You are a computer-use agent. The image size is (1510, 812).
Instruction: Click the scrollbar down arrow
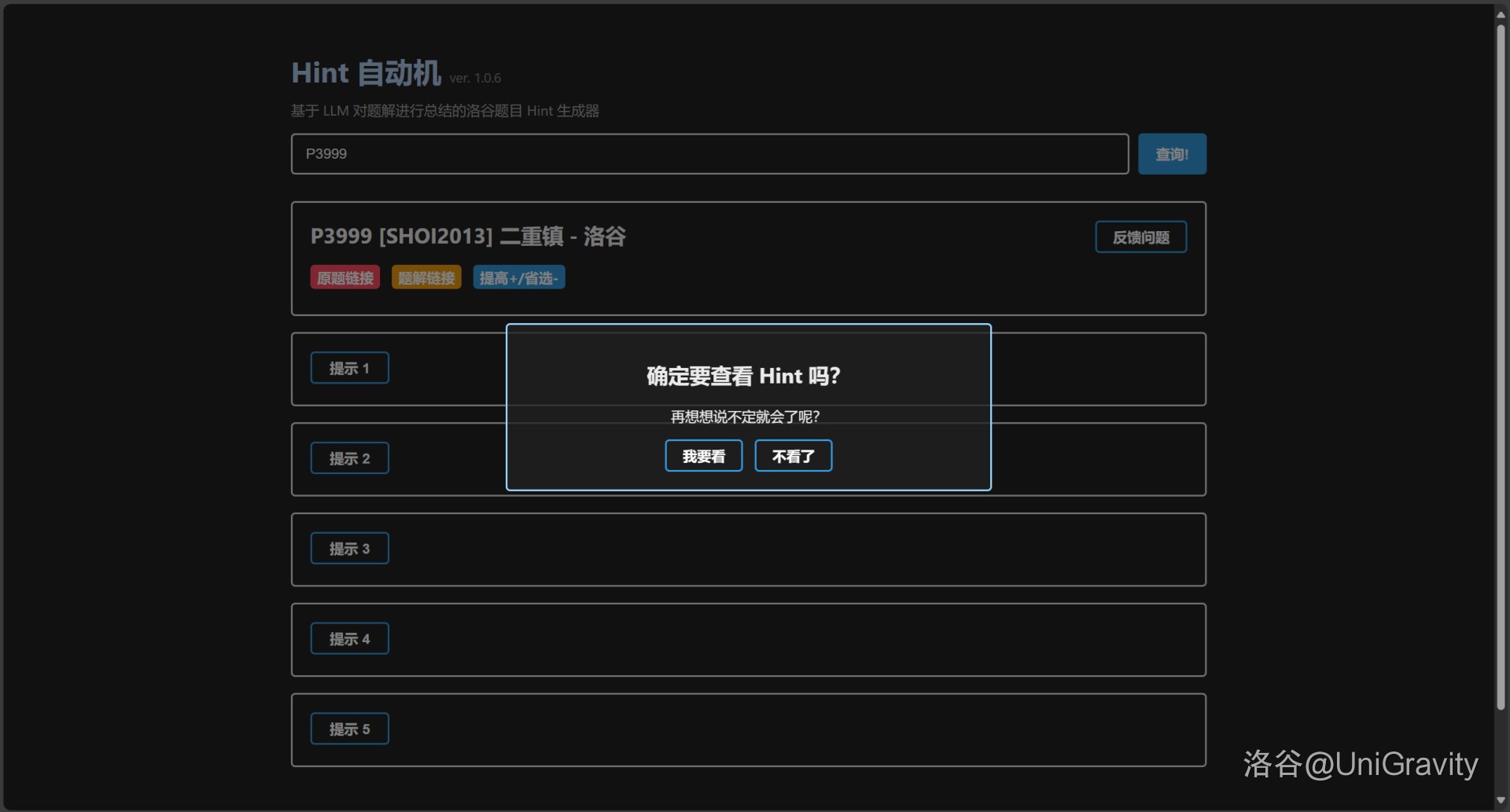[x=1501, y=800]
